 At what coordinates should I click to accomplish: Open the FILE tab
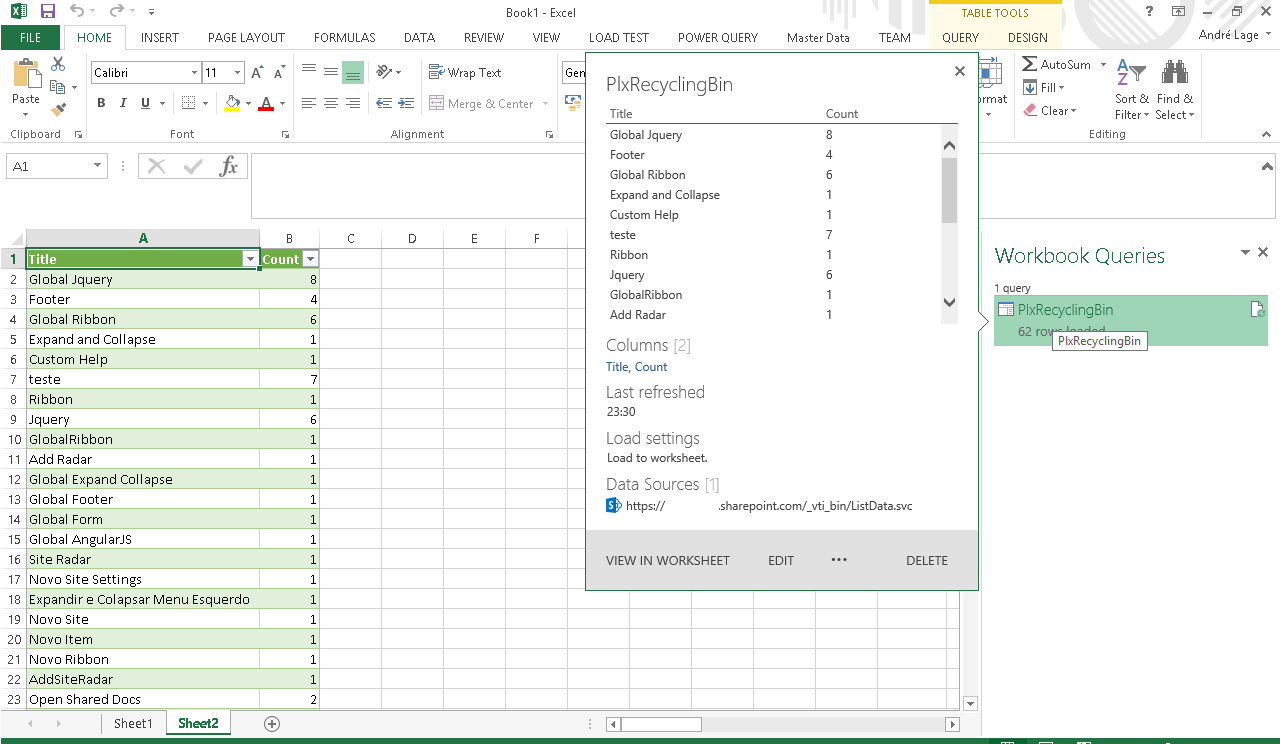tap(30, 38)
